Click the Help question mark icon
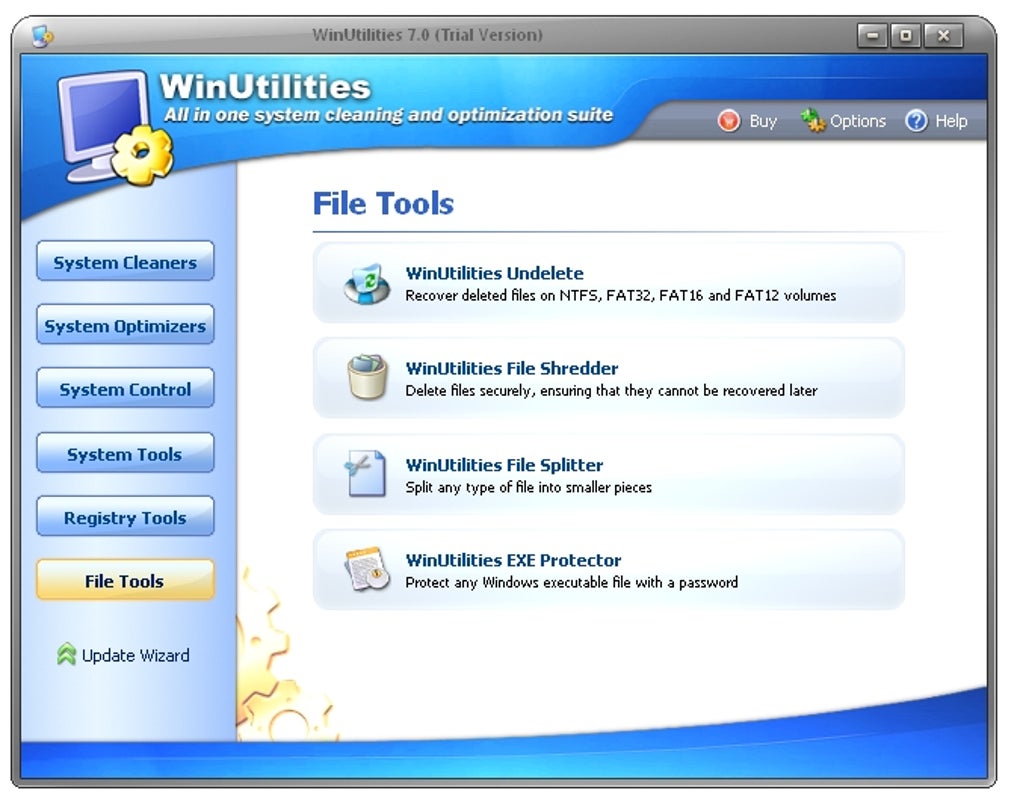Image resolution: width=1020 pixels, height=802 pixels. coord(916,120)
